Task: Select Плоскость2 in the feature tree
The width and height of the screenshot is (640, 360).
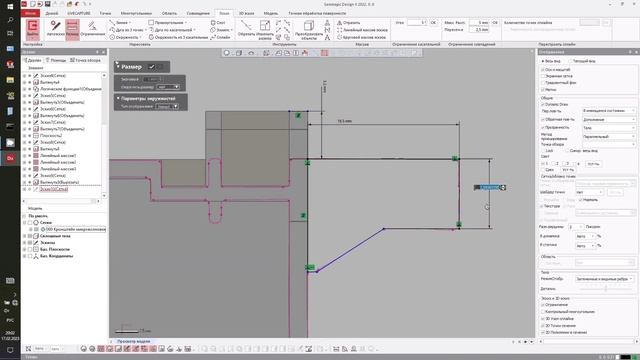Action: [x=51, y=136]
